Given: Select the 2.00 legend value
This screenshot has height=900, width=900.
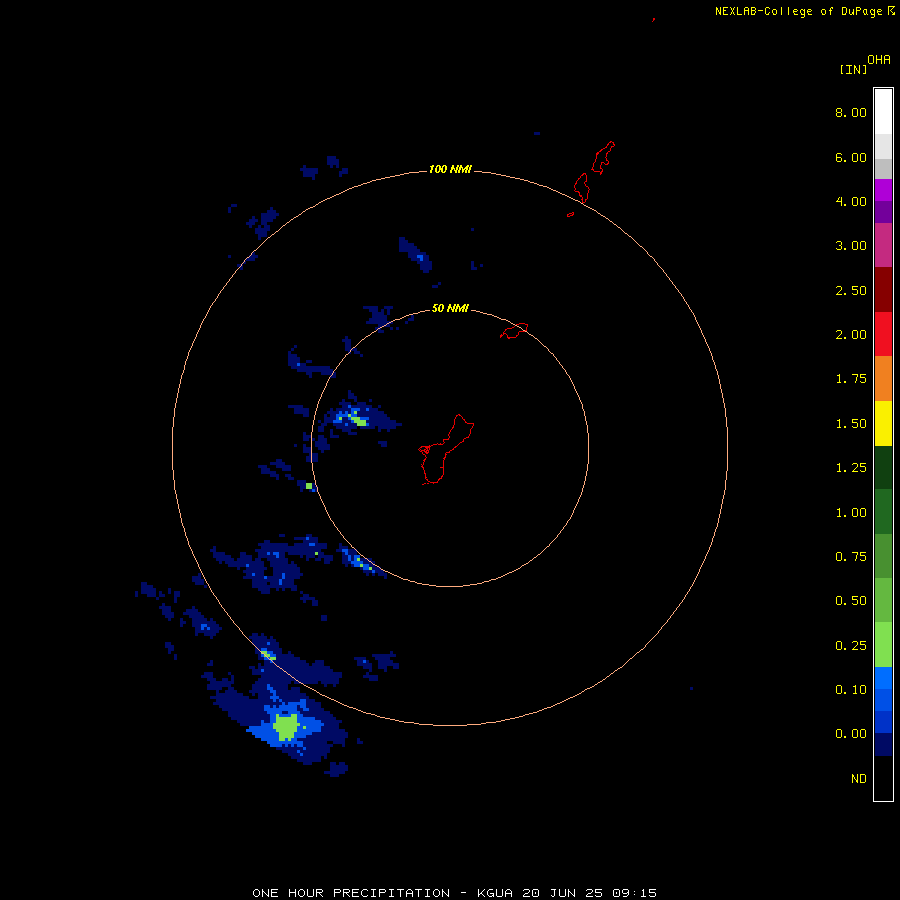Looking at the screenshot, I should 851,335.
